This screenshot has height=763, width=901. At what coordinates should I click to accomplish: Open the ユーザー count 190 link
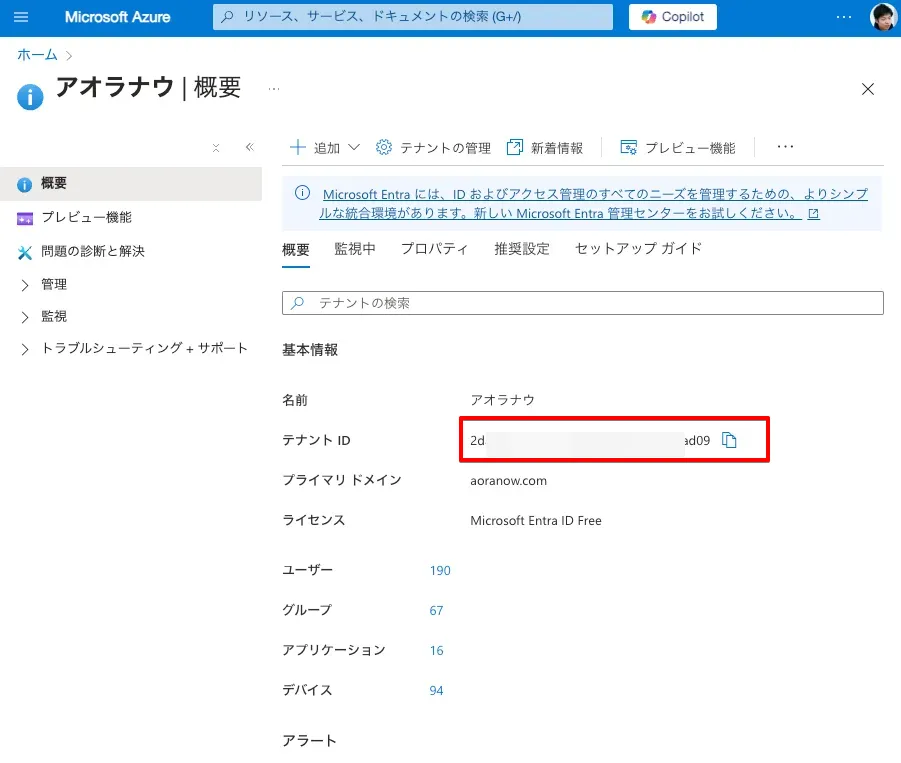[440, 571]
